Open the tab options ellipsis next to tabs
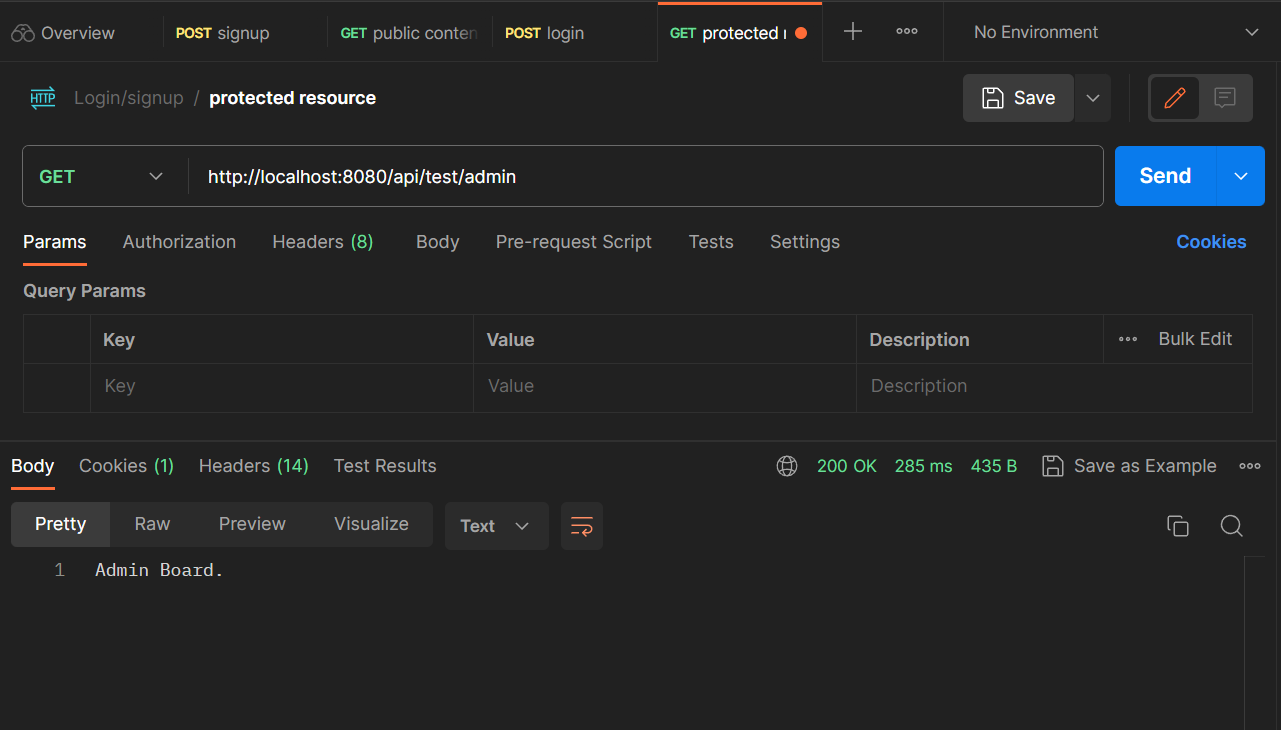 coord(906,31)
